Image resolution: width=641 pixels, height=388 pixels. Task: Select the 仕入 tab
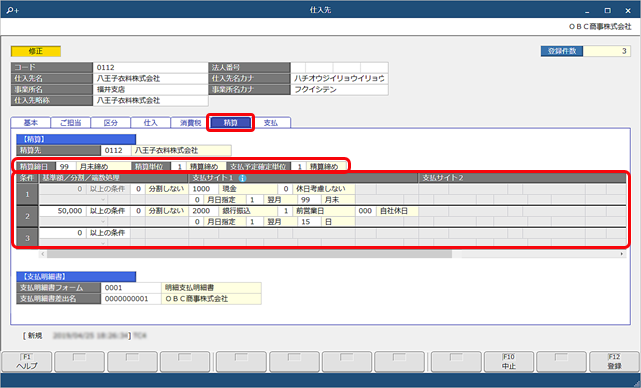coord(150,123)
